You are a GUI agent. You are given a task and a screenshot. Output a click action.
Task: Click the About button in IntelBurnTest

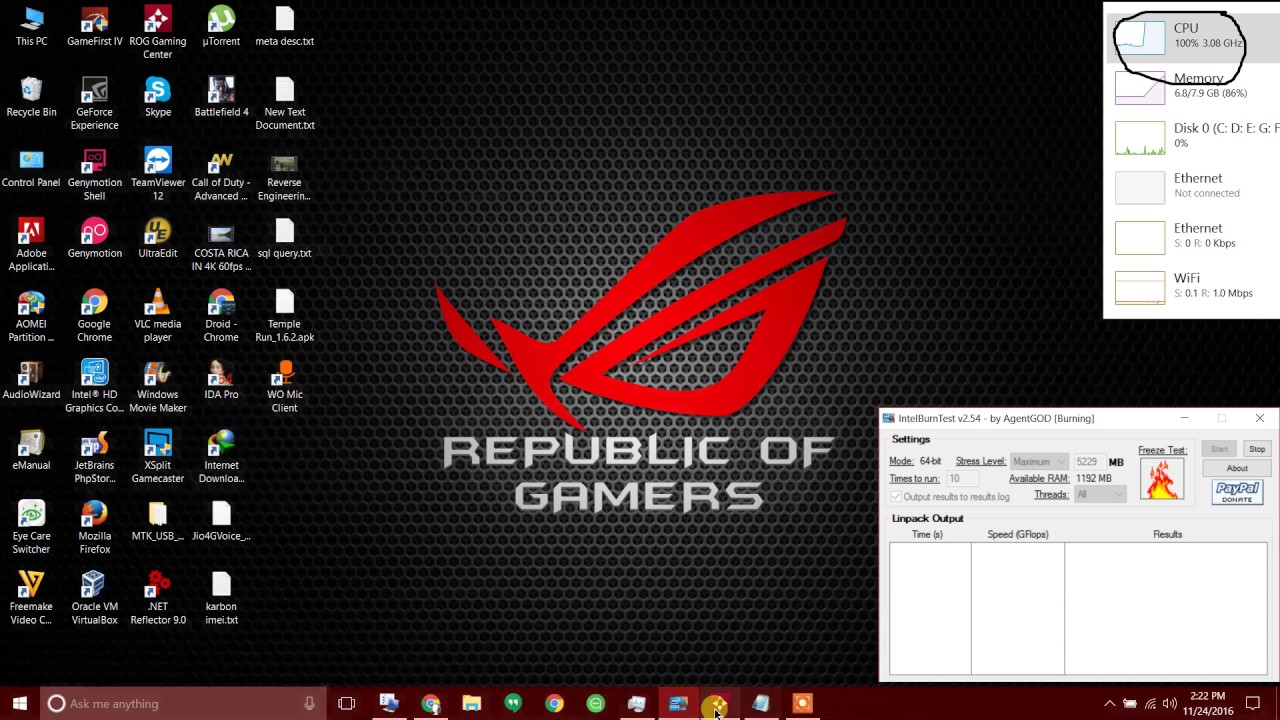coord(1237,468)
